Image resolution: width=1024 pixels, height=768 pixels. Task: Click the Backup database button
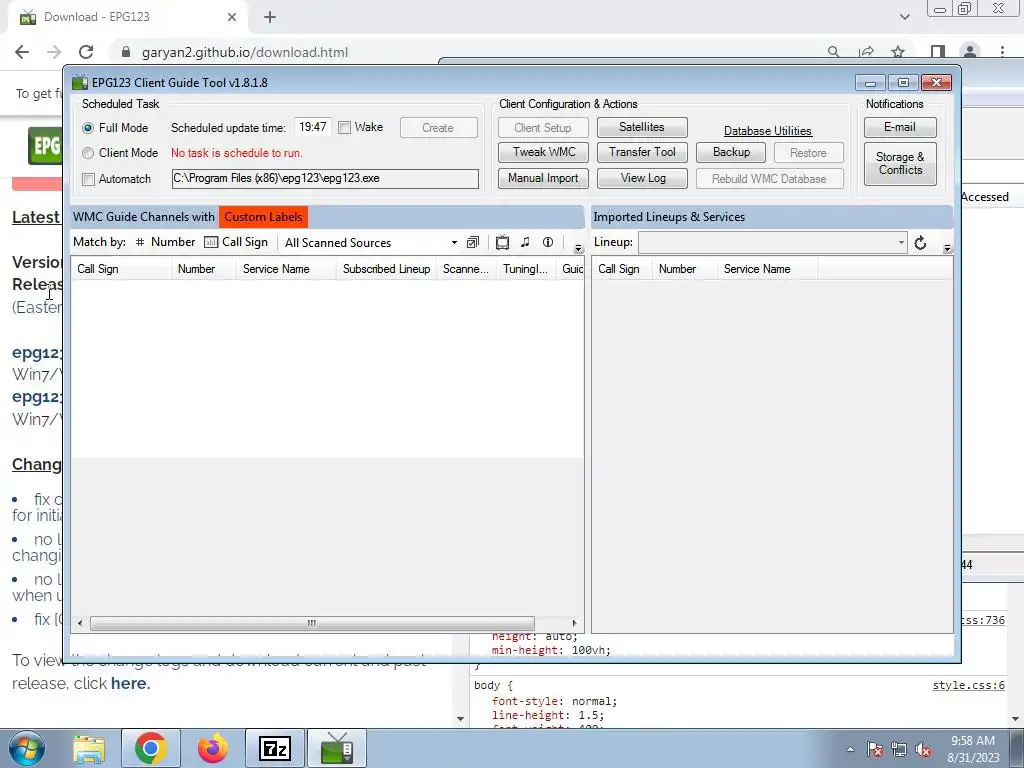click(731, 152)
